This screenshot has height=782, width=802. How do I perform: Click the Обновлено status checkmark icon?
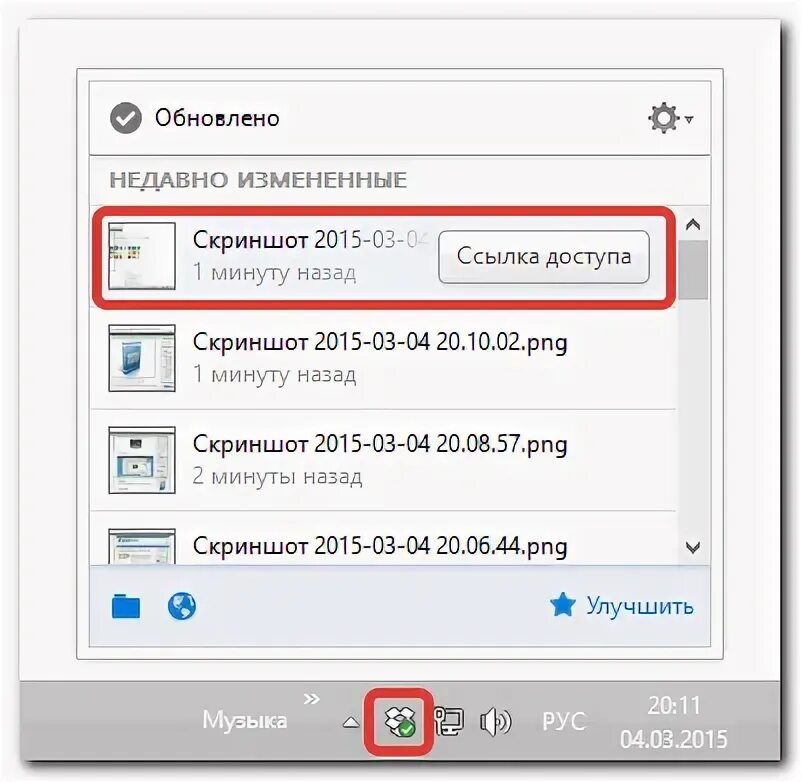[x=126, y=118]
